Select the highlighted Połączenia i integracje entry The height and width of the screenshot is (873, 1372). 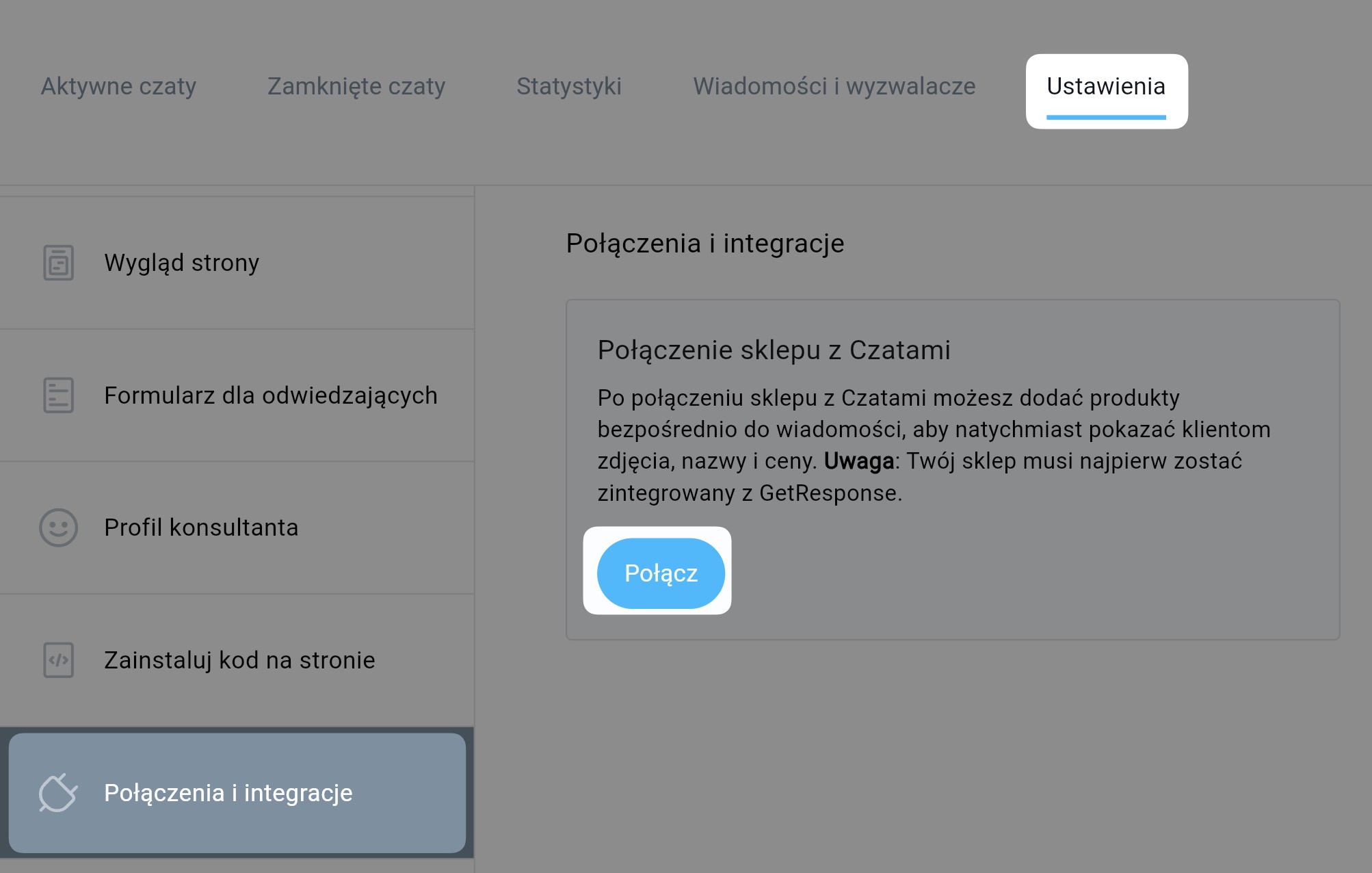tap(228, 794)
